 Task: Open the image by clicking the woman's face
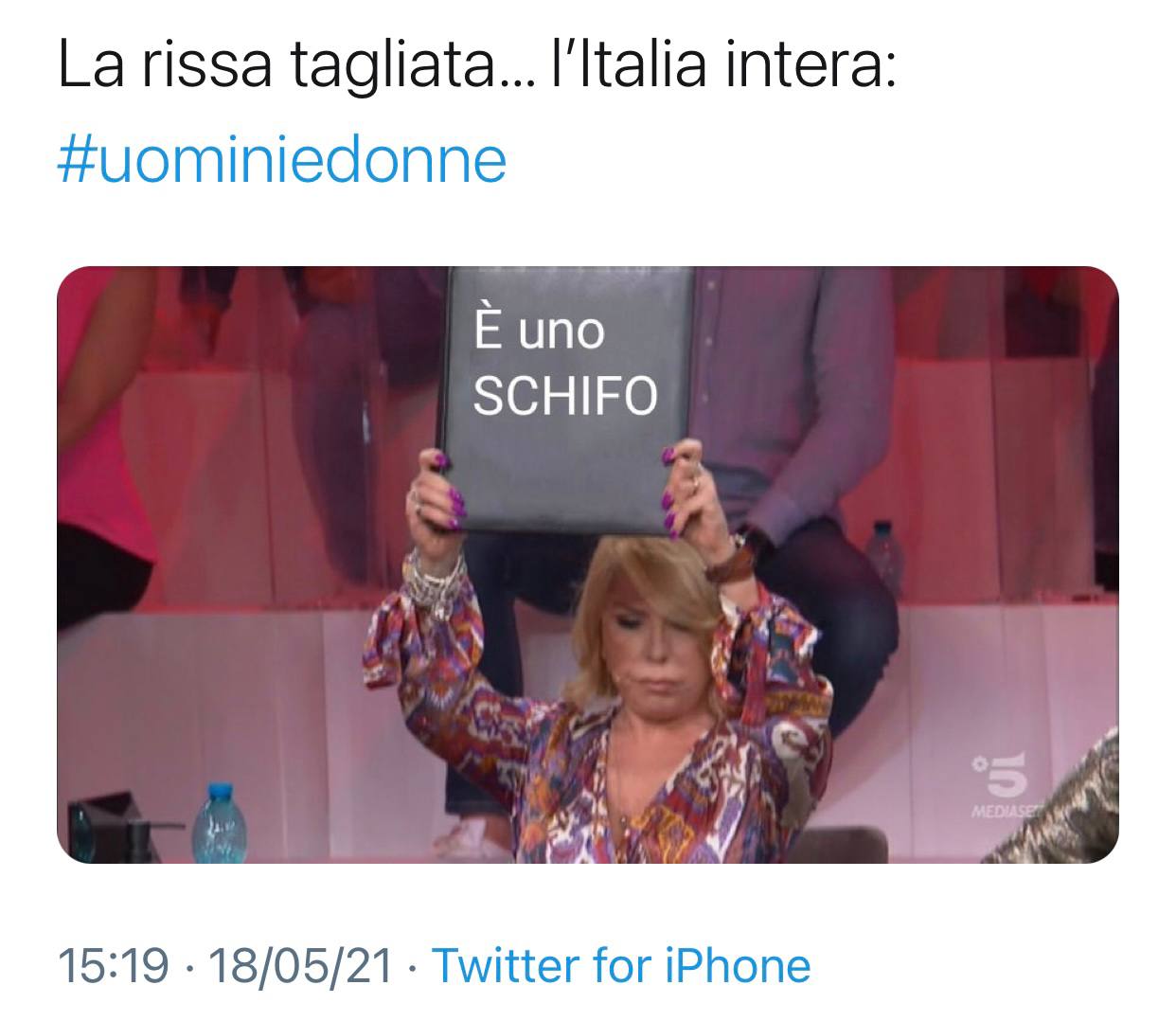(x=653, y=654)
